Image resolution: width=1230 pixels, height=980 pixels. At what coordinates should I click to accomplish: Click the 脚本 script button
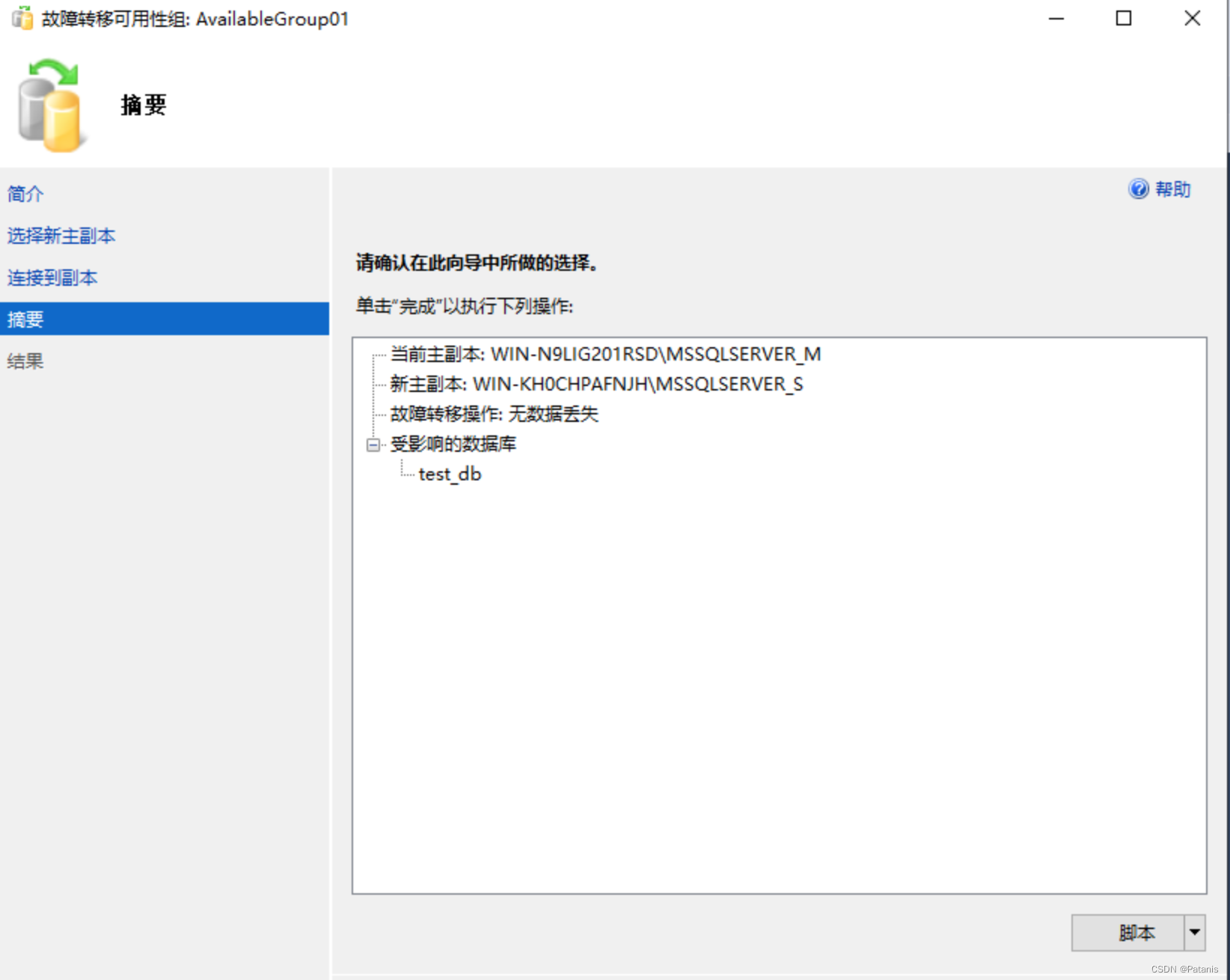(x=1128, y=933)
